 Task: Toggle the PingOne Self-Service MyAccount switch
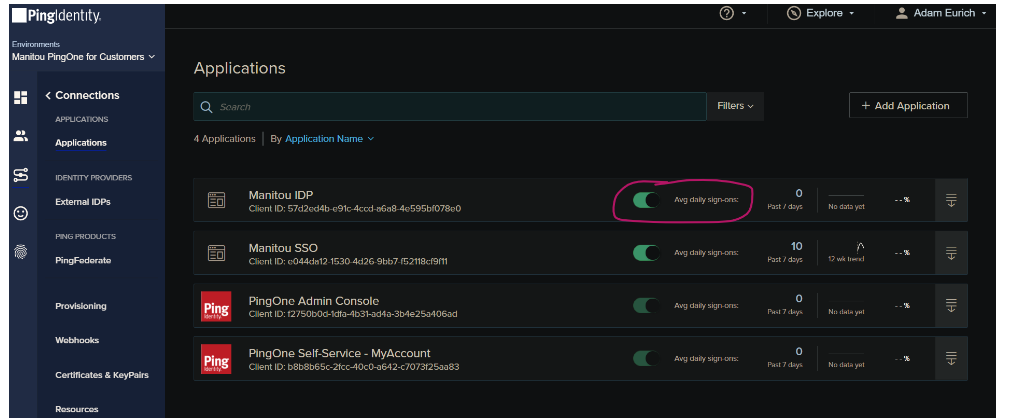click(x=646, y=358)
